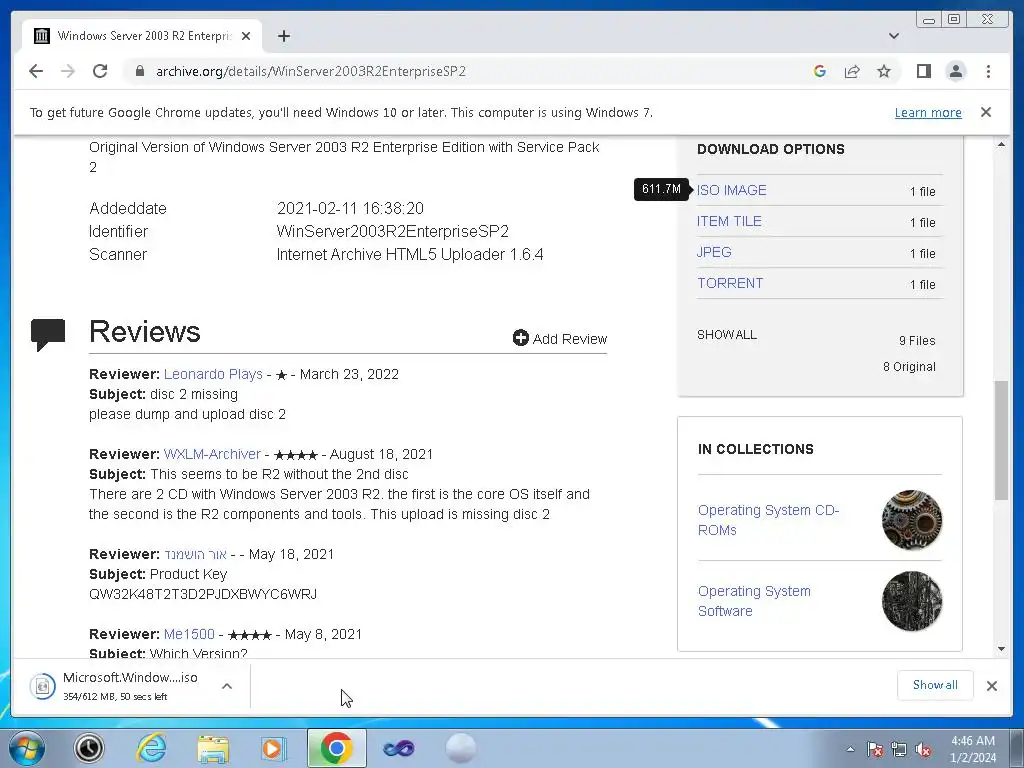Open the taskbar clock showing 4:46 AM

pyautogui.click(x=973, y=749)
